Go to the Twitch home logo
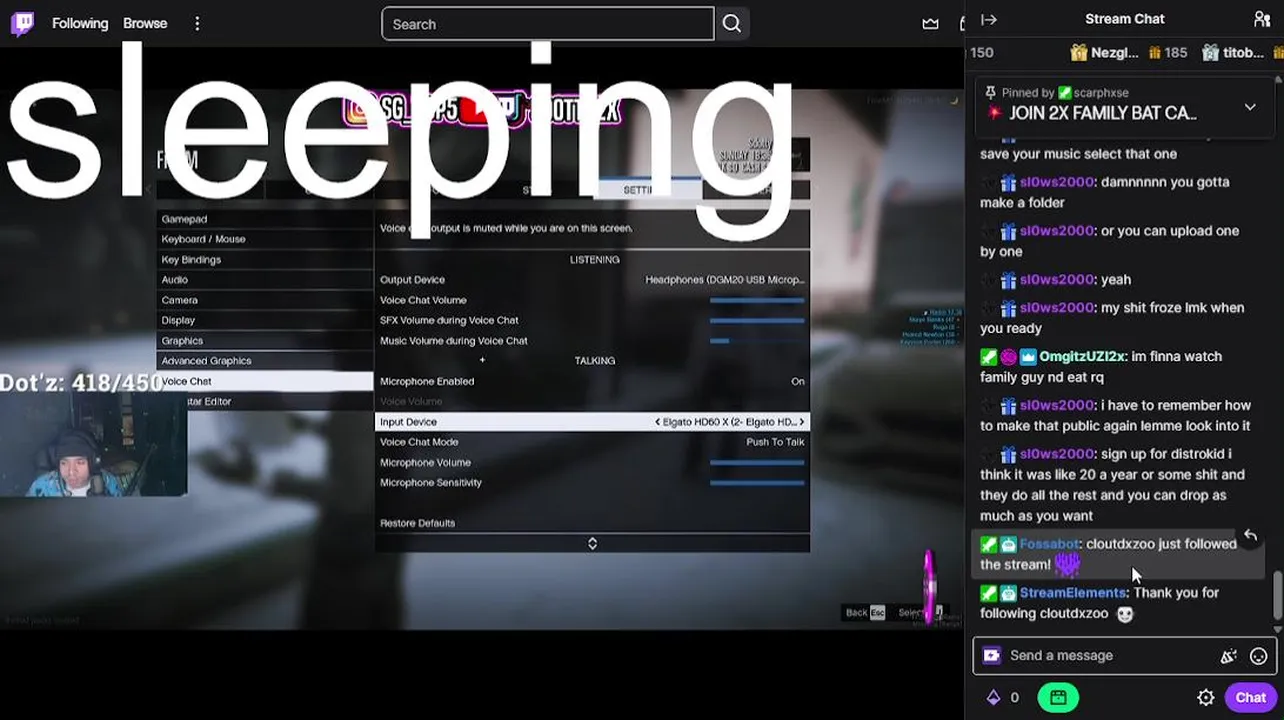This screenshot has width=1284, height=720. point(22,23)
